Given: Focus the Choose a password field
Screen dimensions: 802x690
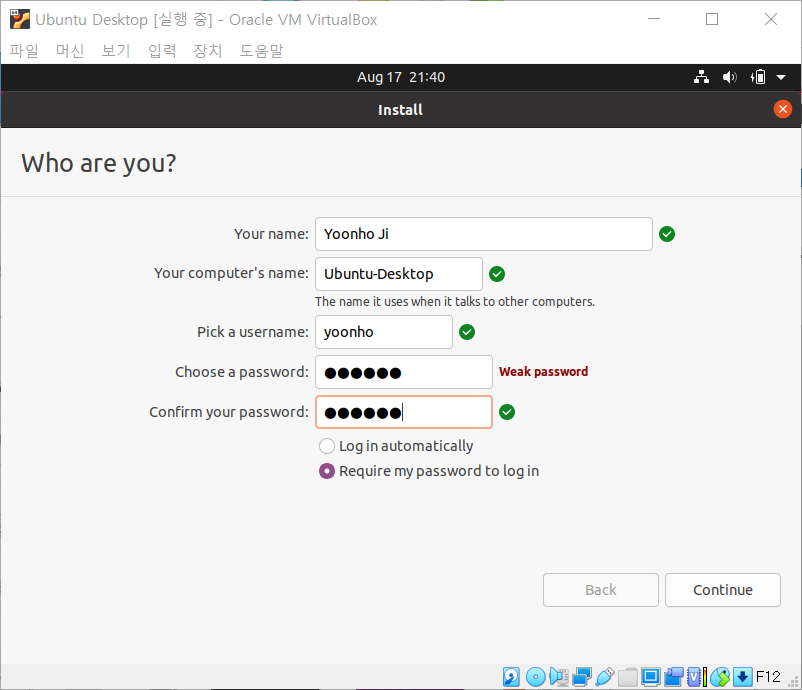Looking at the screenshot, I should 404,372.
